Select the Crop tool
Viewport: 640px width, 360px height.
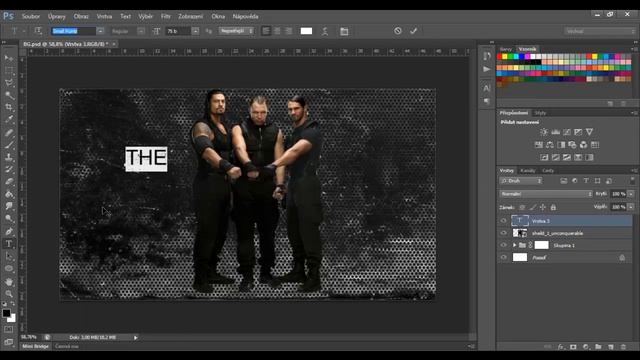(x=9, y=107)
